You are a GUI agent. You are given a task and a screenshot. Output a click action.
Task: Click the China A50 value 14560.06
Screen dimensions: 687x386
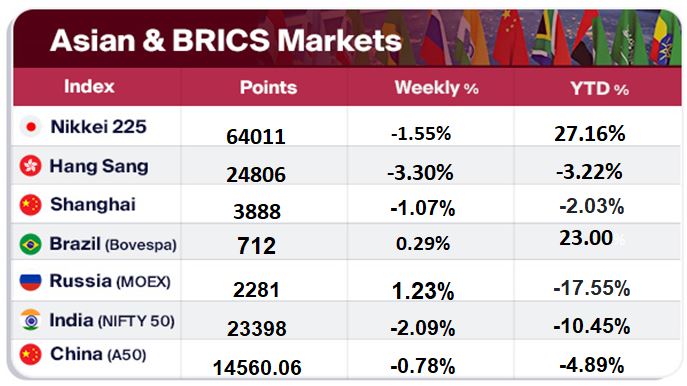click(257, 368)
